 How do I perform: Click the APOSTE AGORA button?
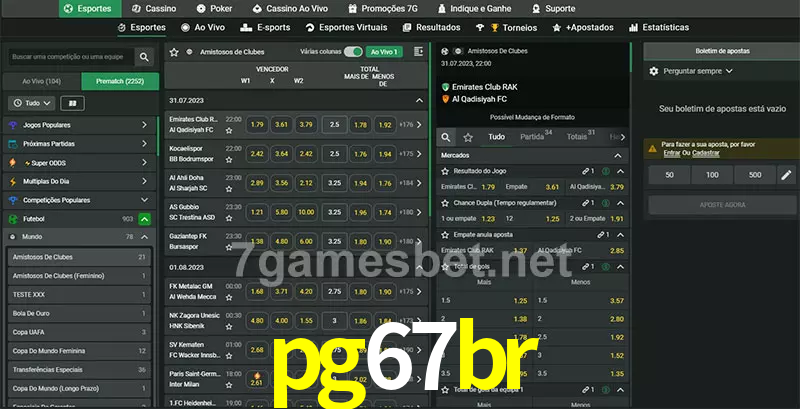click(x=722, y=204)
